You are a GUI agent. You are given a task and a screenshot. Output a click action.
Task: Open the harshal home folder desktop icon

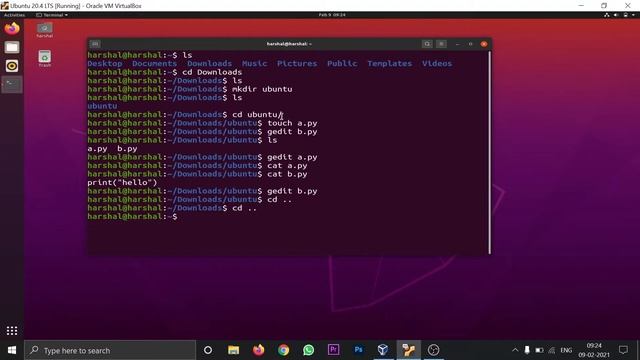pyautogui.click(x=44, y=30)
